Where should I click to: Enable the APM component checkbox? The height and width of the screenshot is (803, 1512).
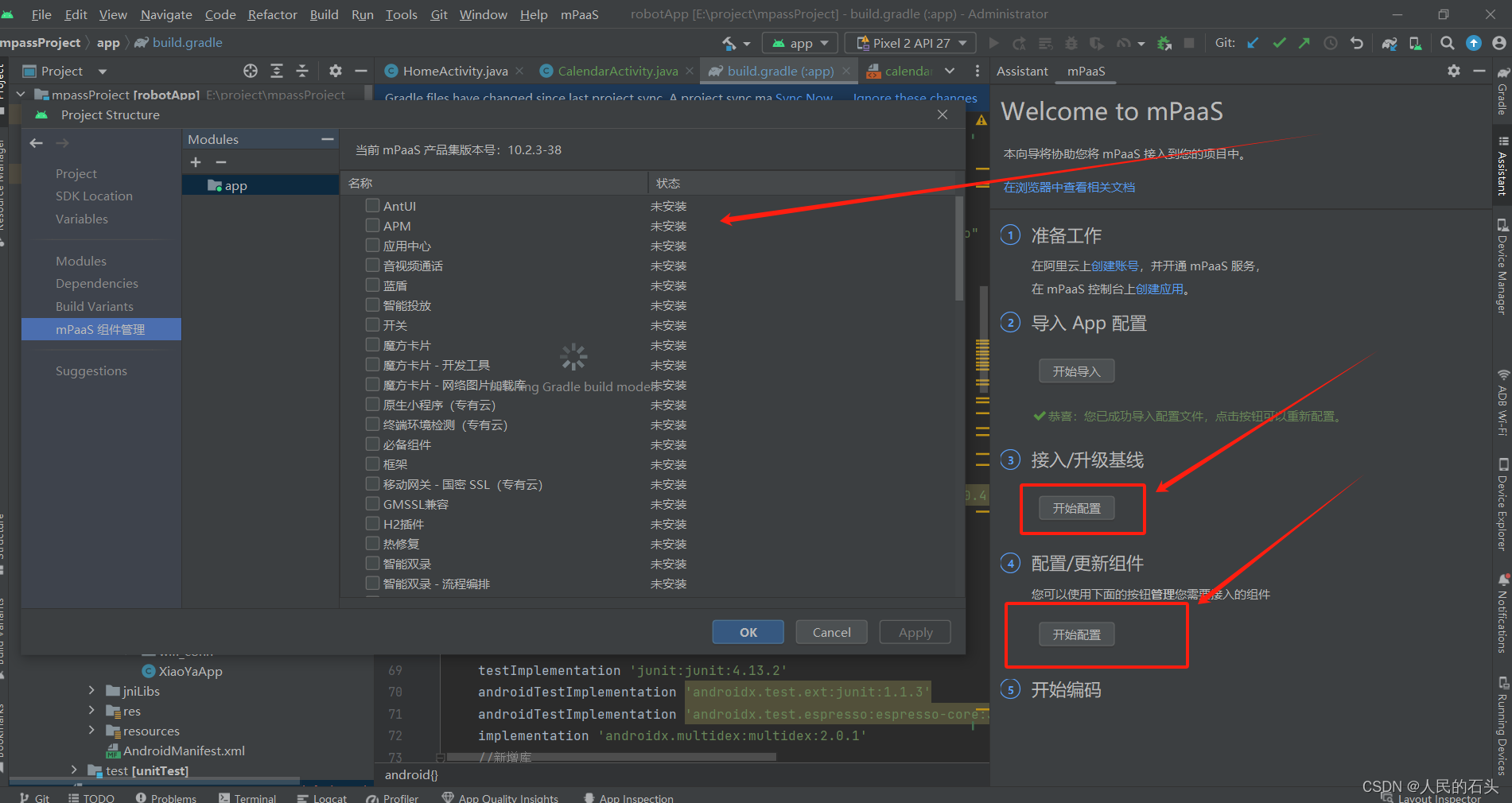(371, 225)
